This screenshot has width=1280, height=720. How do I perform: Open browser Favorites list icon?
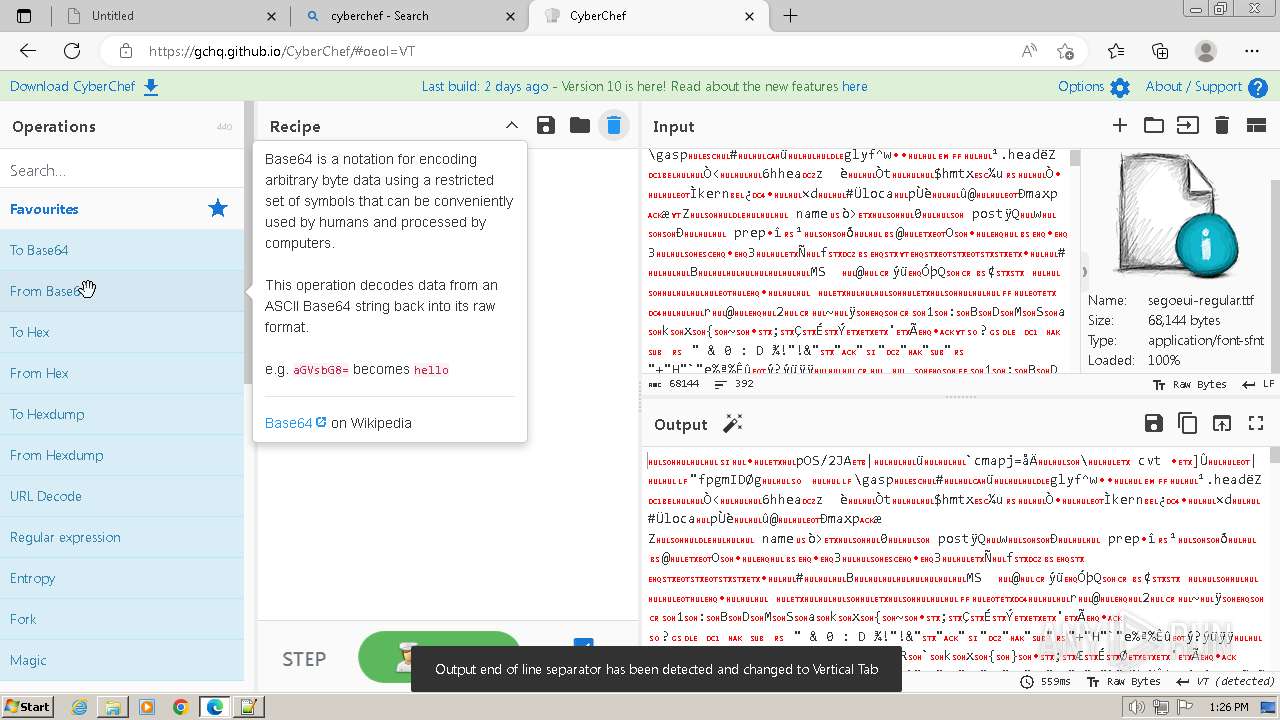pyautogui.click(x=1116, y=51)
